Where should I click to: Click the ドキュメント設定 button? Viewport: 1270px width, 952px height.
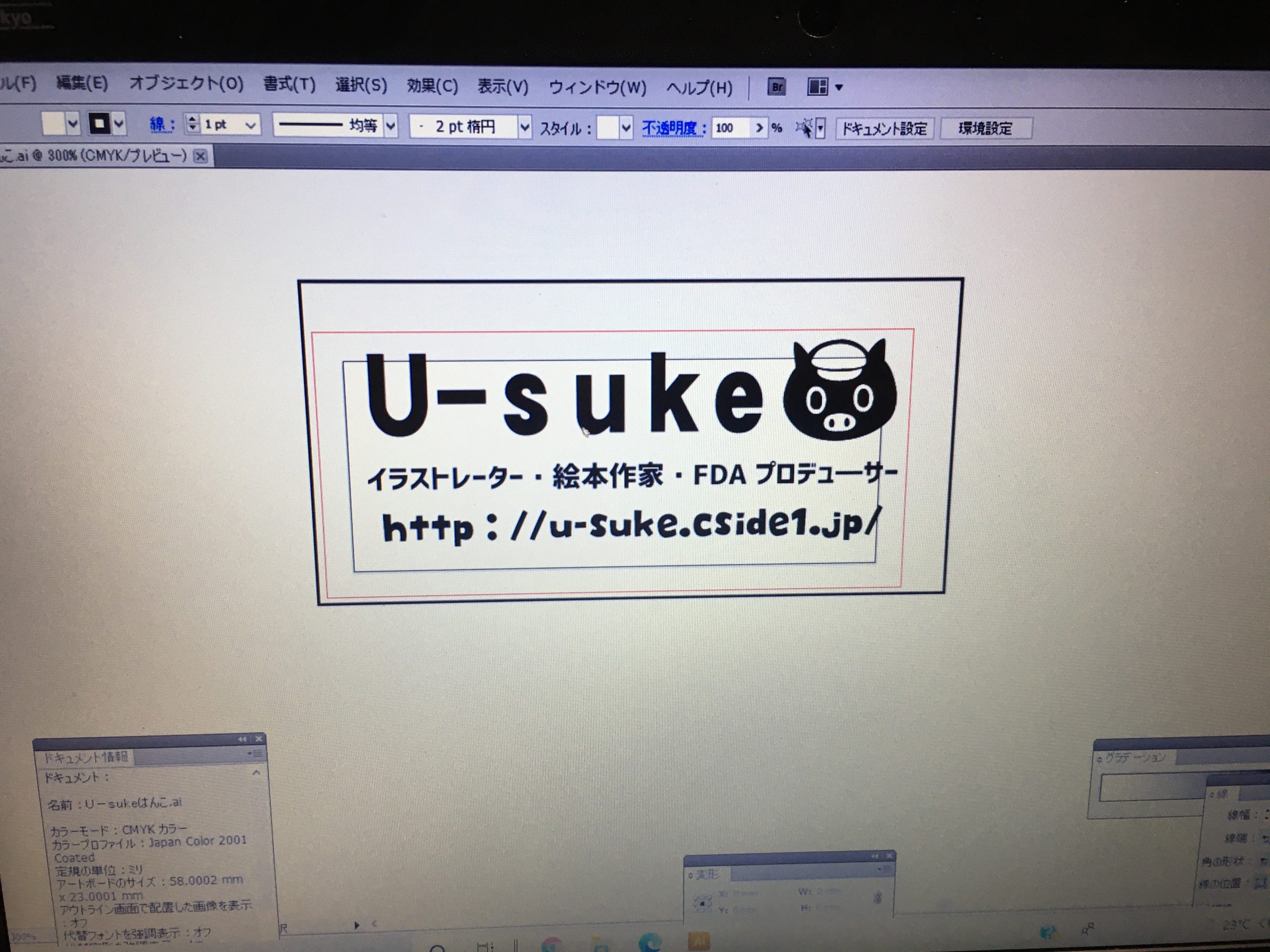884,128
